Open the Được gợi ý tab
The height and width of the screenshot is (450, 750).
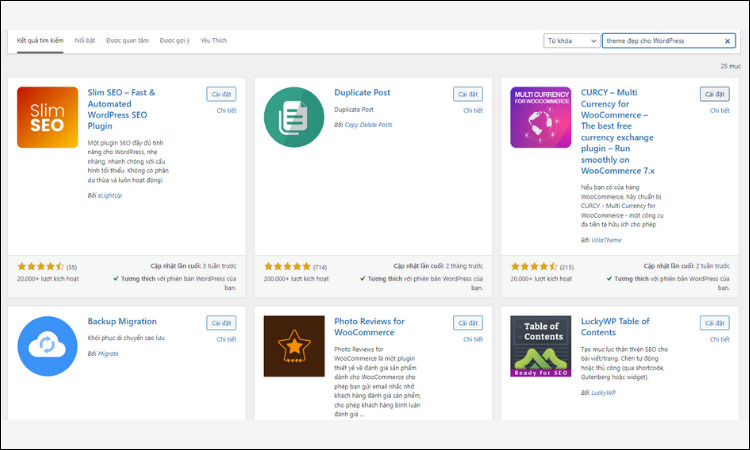[175, 41]
